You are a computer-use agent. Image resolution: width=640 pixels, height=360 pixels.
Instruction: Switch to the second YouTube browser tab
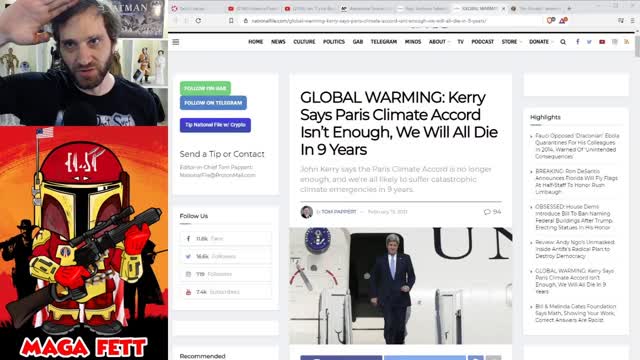(310, 8)
